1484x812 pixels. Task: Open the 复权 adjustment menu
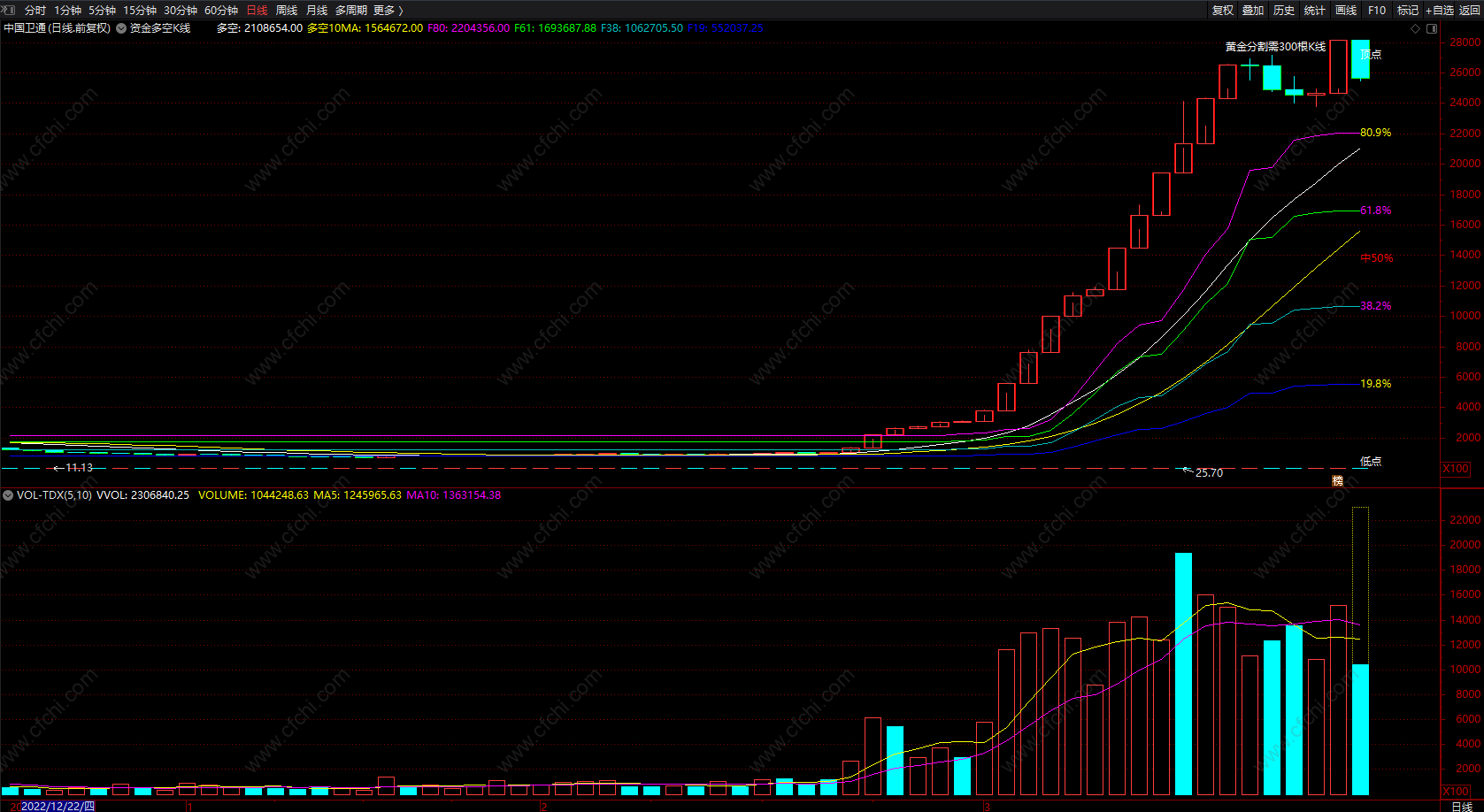point(1223,11)
